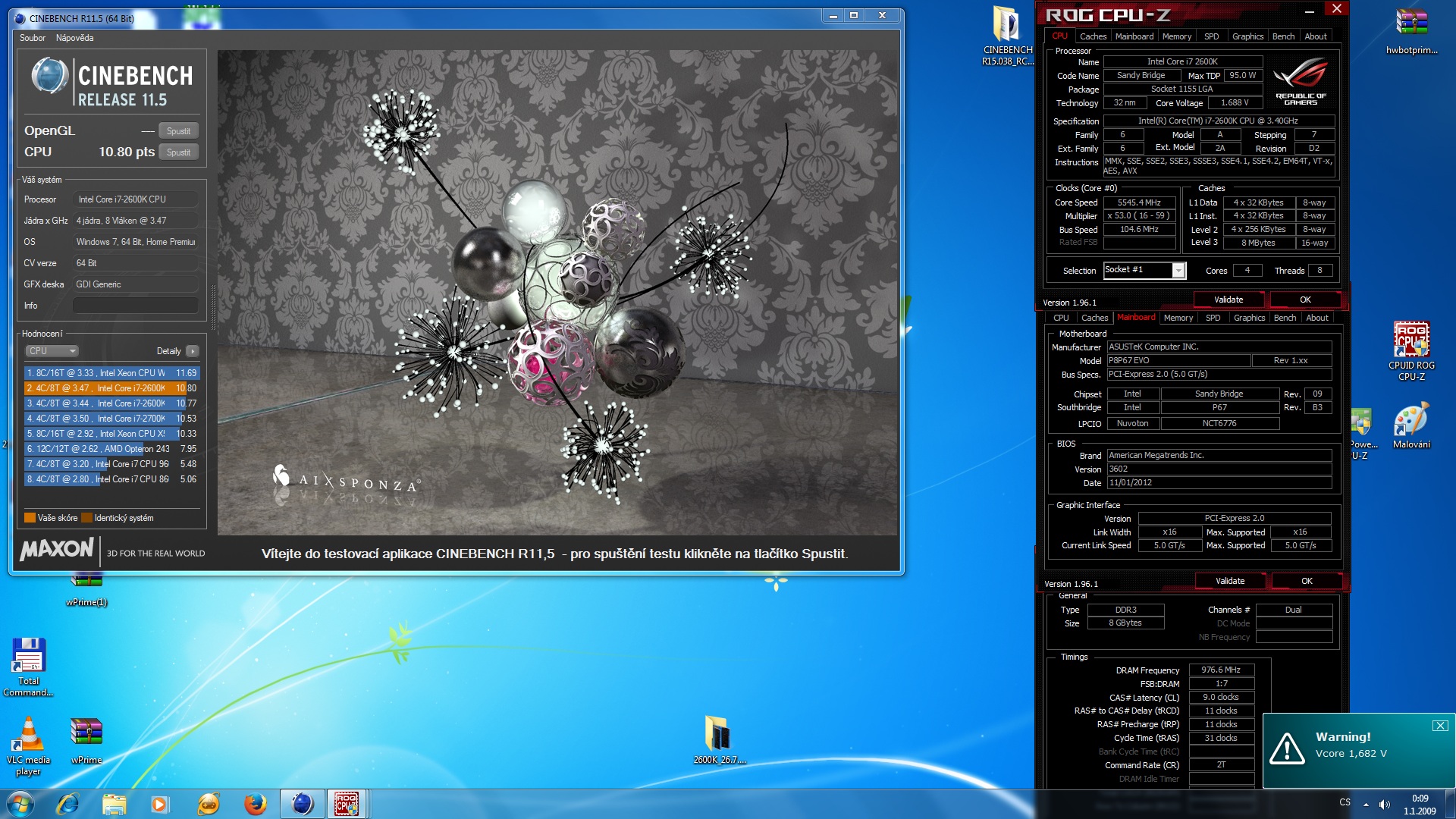Open the Socket #1 selection dropdown
Screen dimensions: 1456x819
[1144, 270]
